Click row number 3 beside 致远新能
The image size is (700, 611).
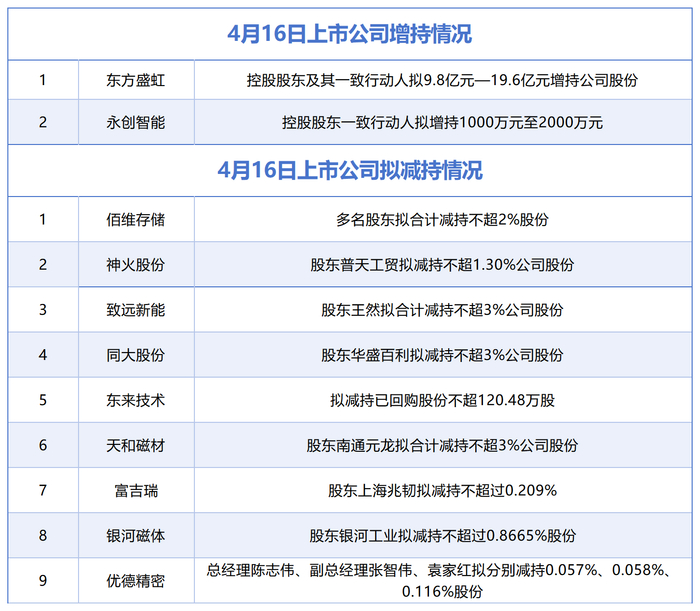coord(43,310)
